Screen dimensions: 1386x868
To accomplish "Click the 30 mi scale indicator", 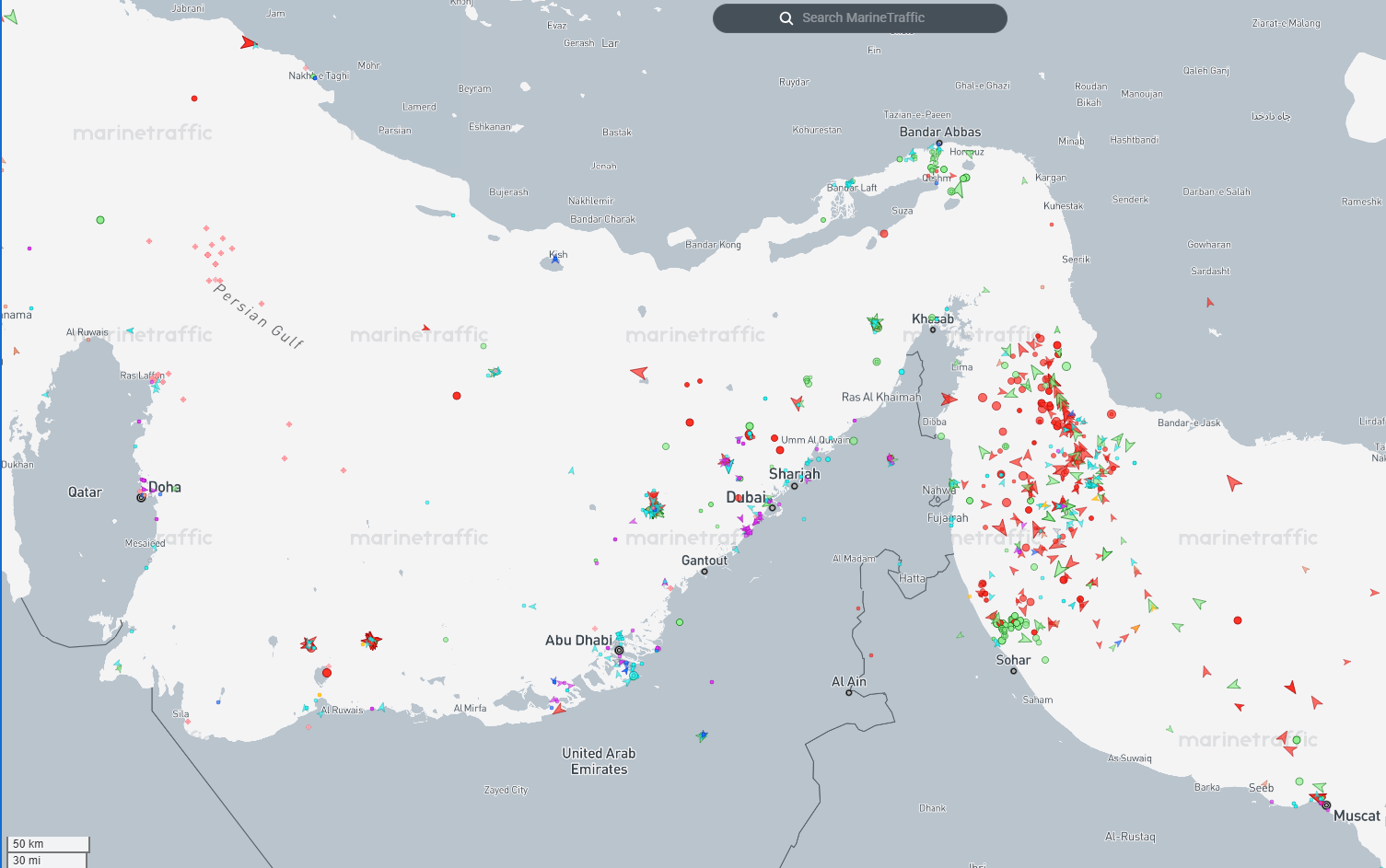I will pyautogui.click(x=48, y=860).
